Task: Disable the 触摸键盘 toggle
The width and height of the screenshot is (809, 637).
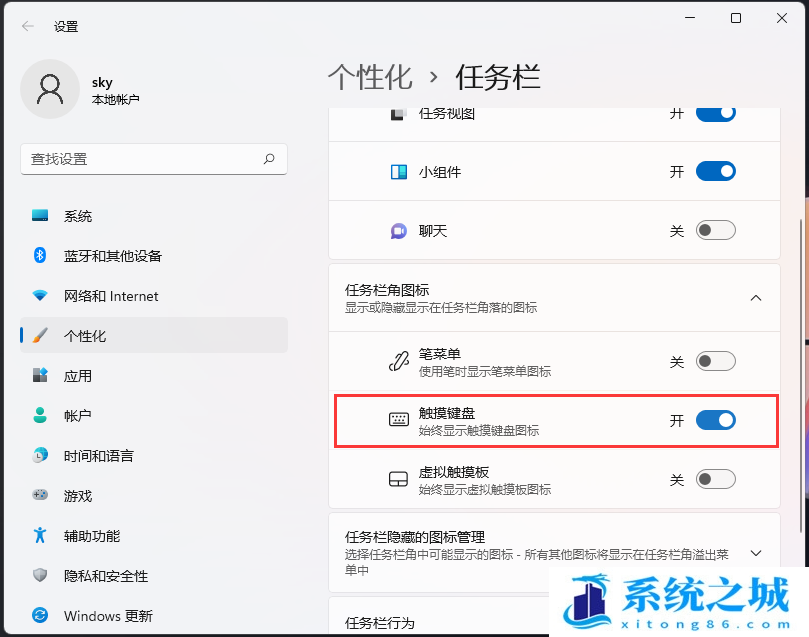Action: click(716, 420)
